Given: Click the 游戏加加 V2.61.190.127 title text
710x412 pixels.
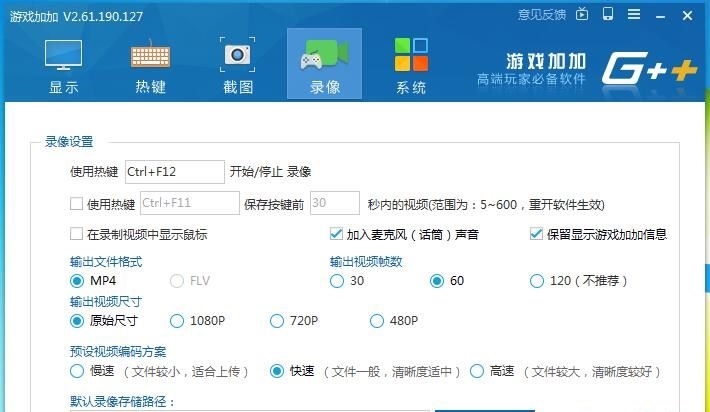Looking at the screenshot, I should 77,17.
